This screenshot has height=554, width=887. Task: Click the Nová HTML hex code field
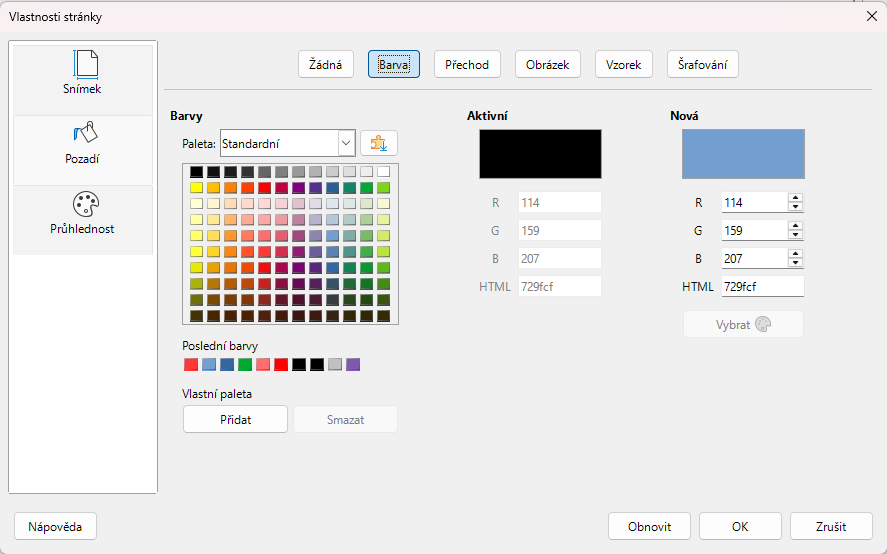pyautogui.click(x=763, y=286)
